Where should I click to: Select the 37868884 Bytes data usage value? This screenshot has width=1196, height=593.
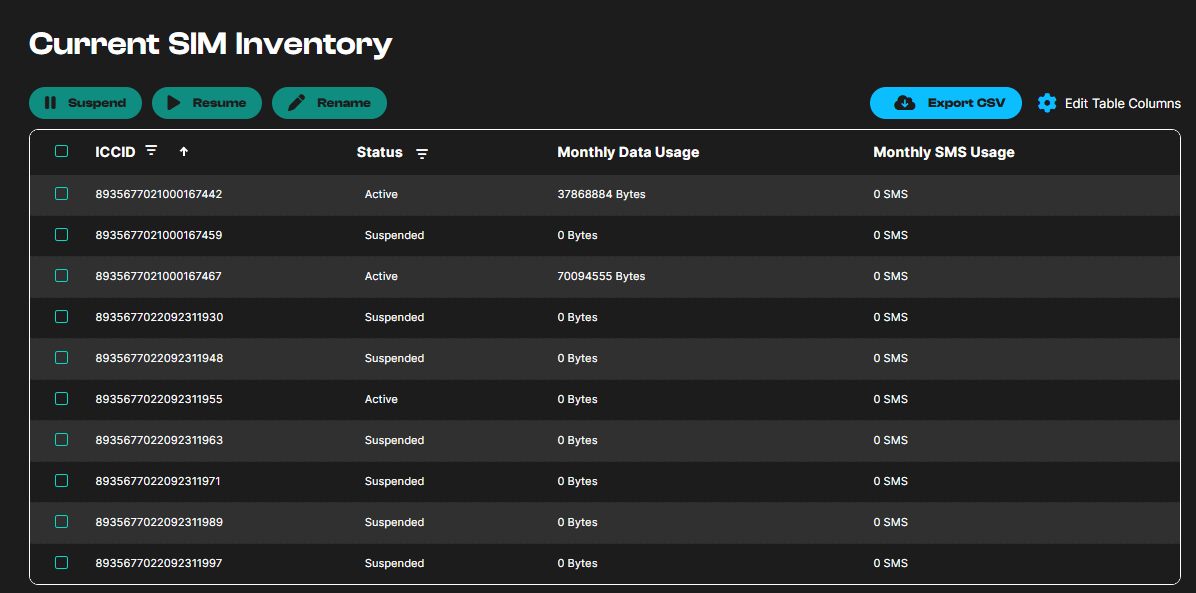(x=601, y=193)
